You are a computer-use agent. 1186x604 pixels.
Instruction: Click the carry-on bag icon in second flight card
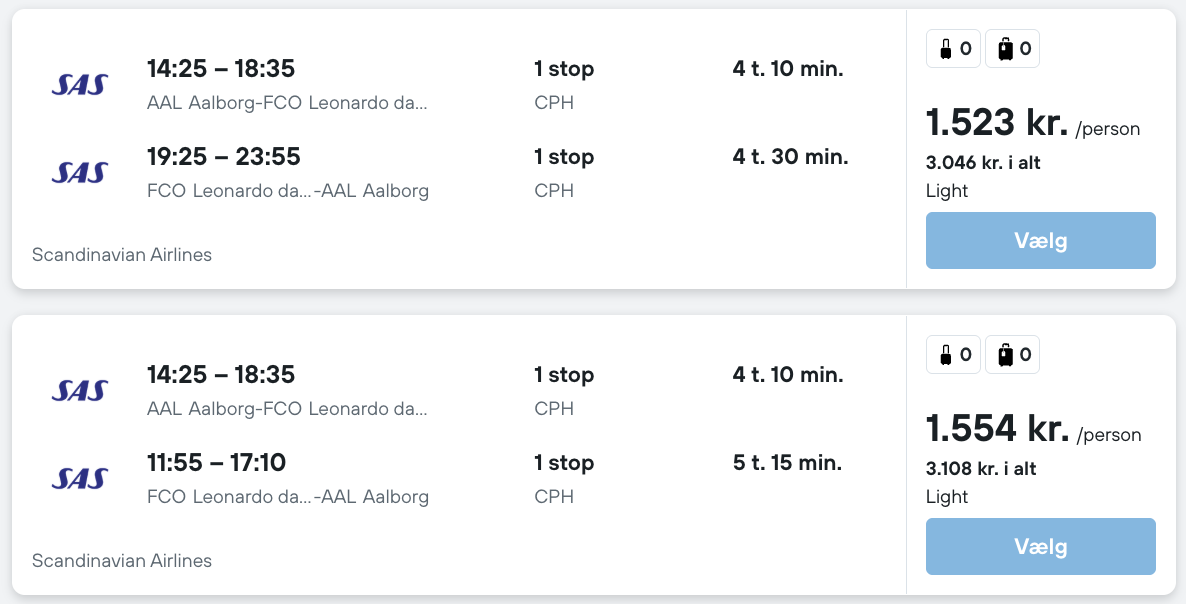pos(945,354)
